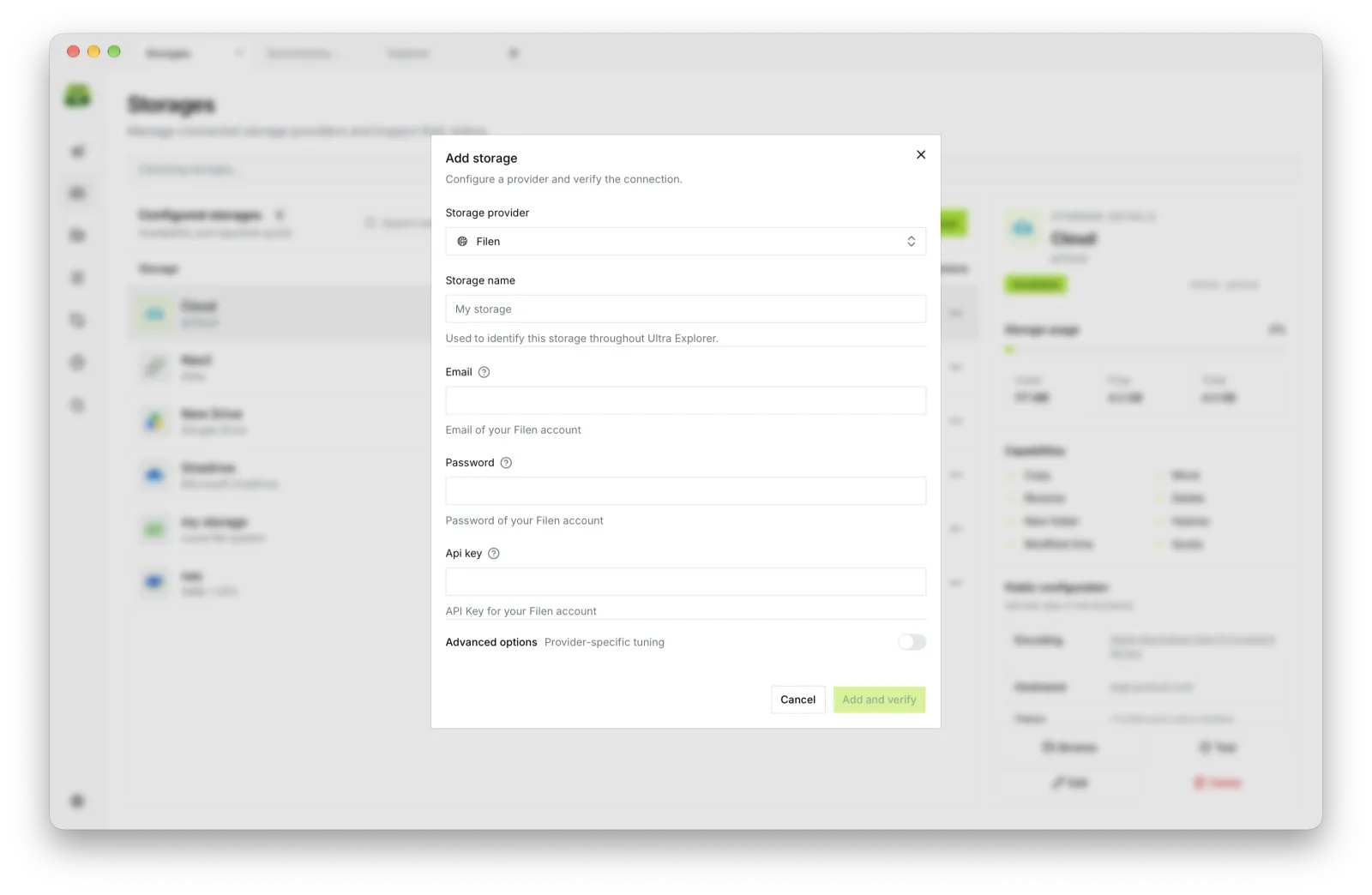Click the green app logo in the sidebar
The height and width of the screenshot is (895, 1372).
click(x=77, y=96)
